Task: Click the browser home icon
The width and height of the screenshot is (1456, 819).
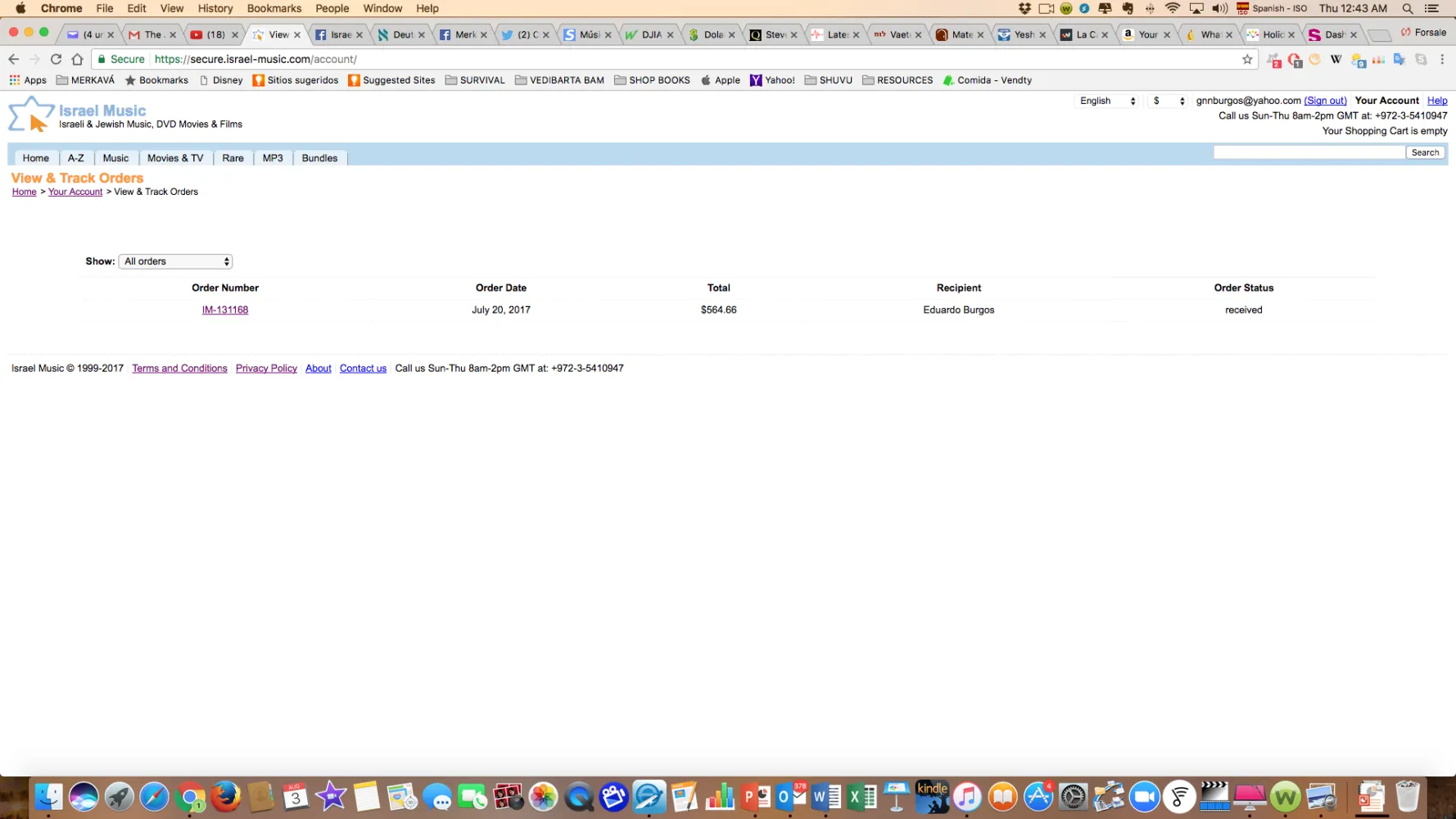Action: 77,59
